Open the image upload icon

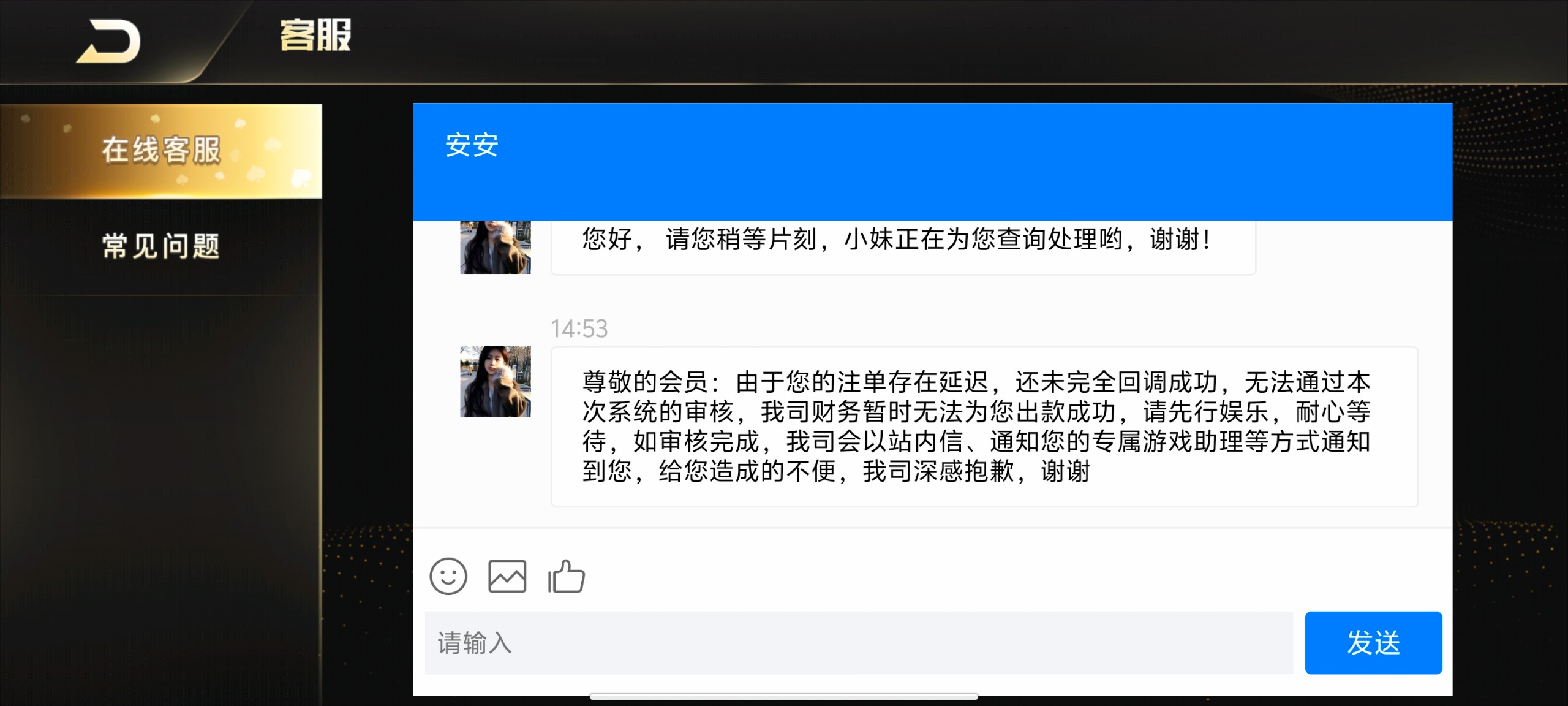(507, 576)
